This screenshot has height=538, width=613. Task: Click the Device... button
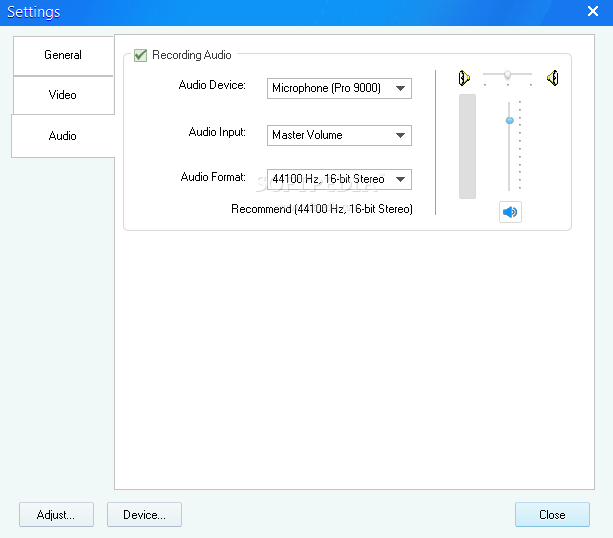(x=144, y=515)
